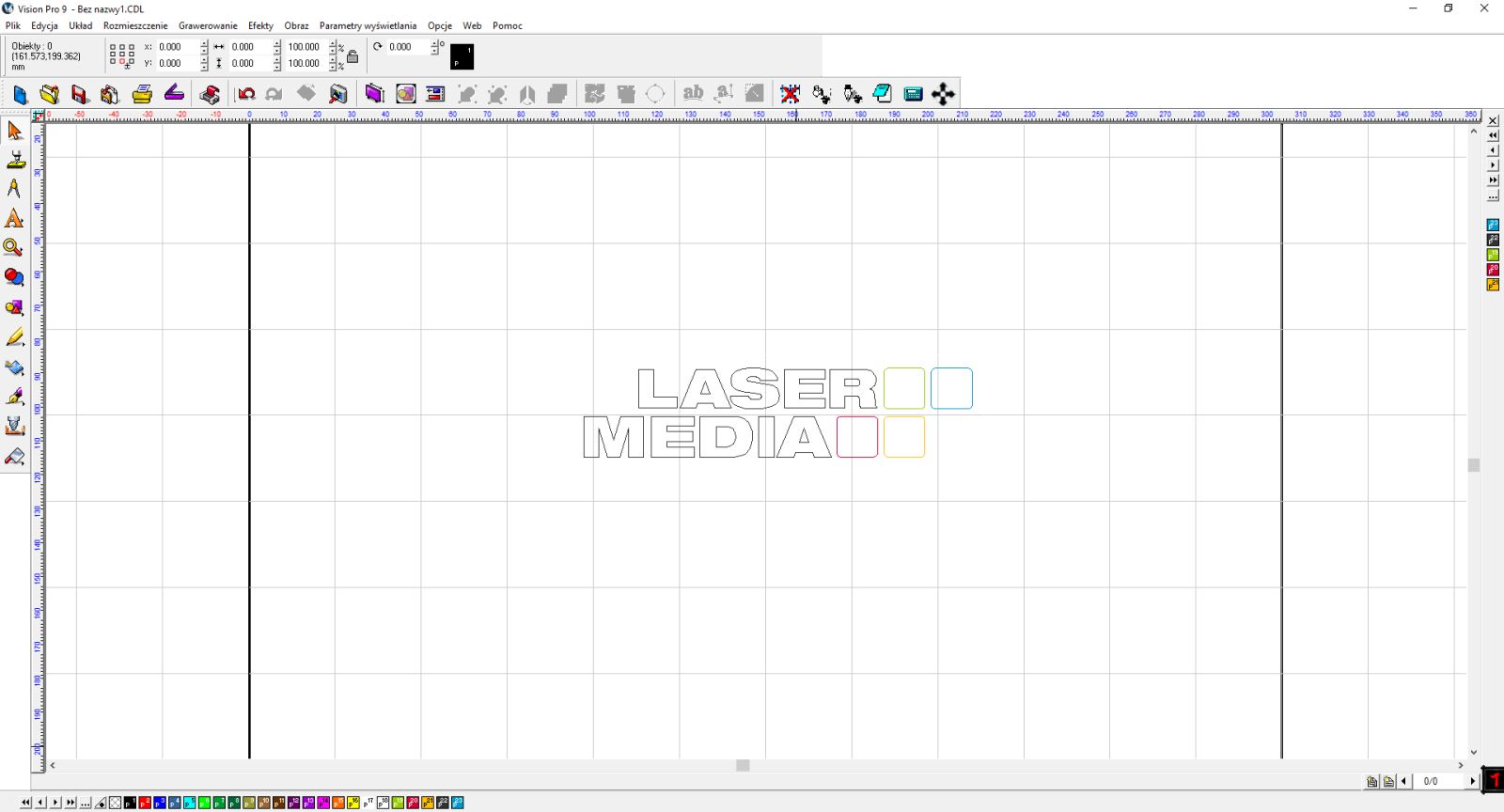Click the fill/stroke toggle icon in bottom palette
The image size is (1504, 812).
click(x=101, y=803)
